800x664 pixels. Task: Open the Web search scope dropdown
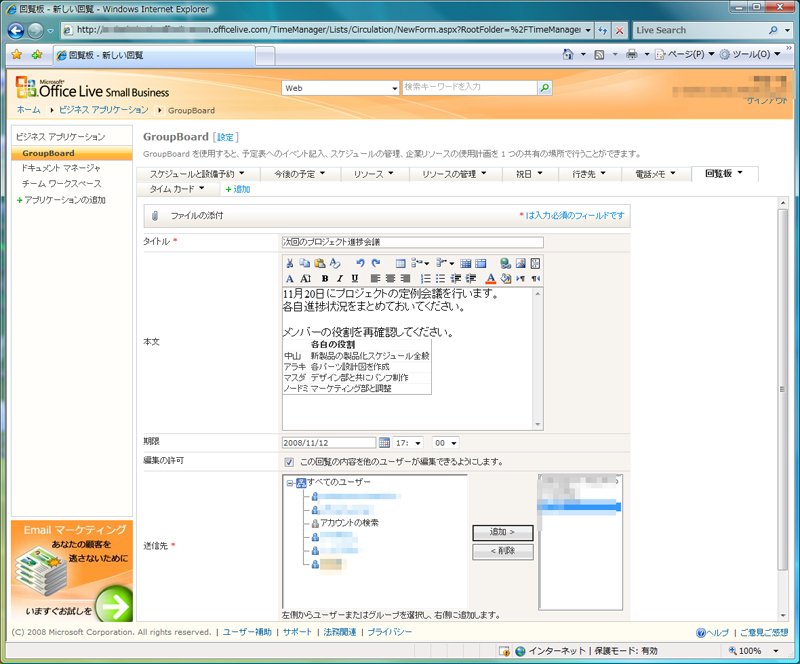[340, 88]
